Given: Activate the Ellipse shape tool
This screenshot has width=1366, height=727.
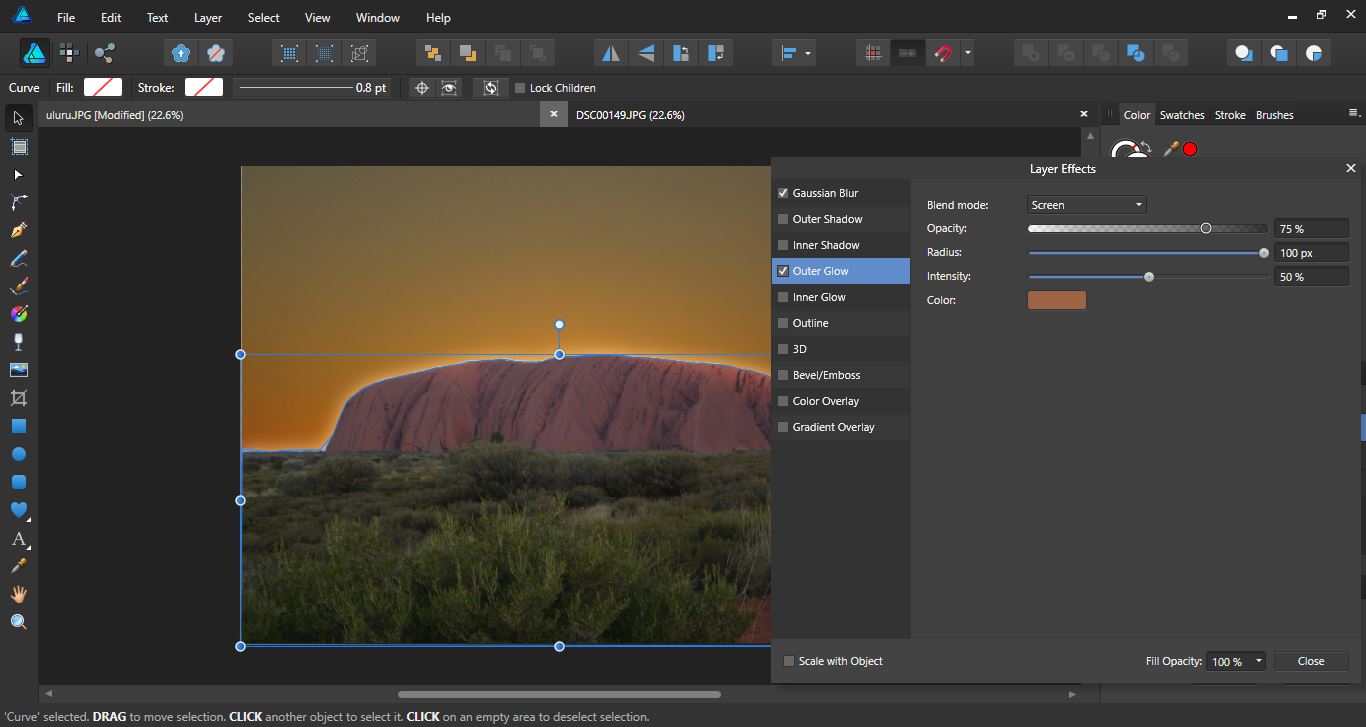Looking at the screenshot, I should (18, 454).
